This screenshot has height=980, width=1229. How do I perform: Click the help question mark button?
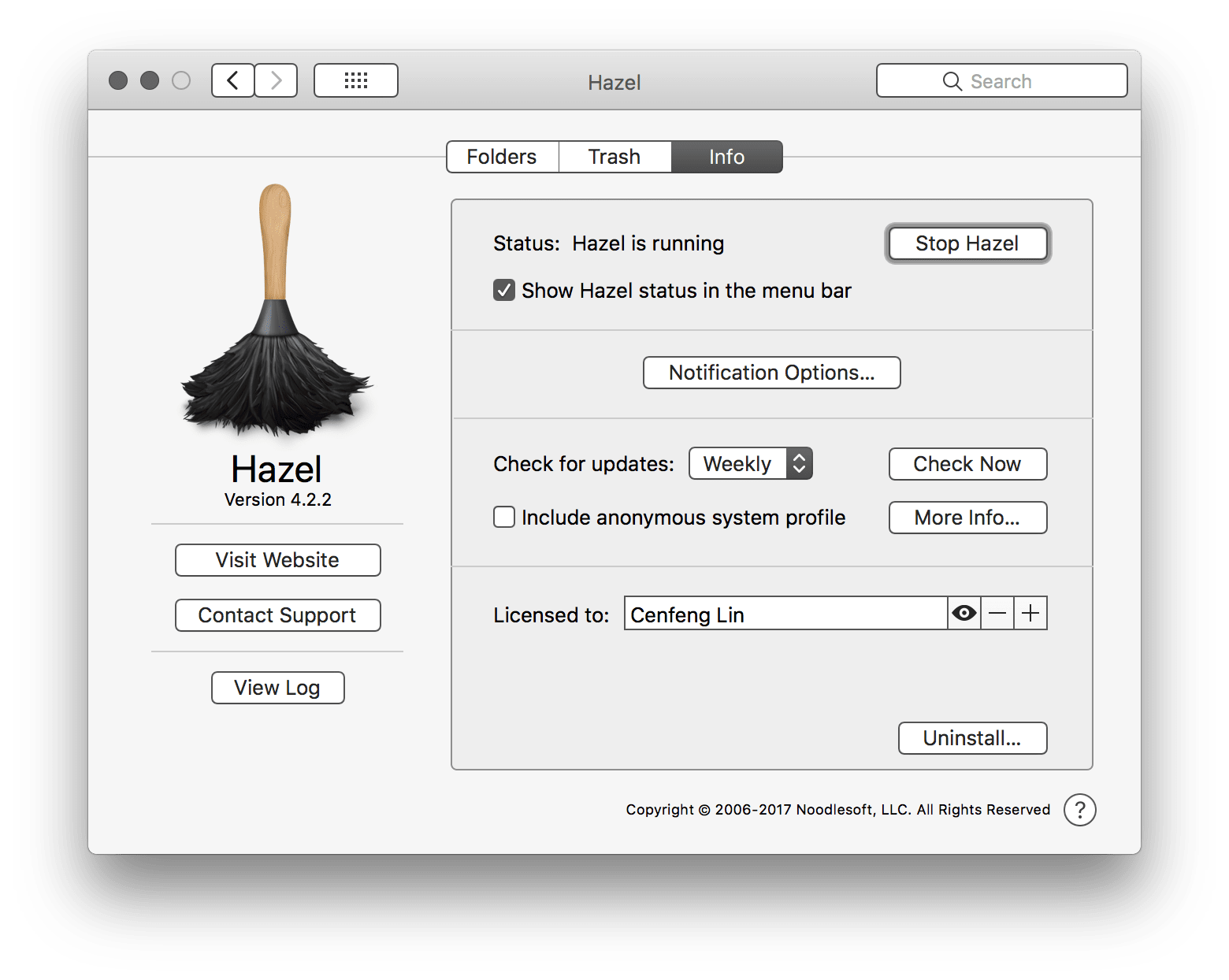pyautogui.click(x=1079, y=810)
